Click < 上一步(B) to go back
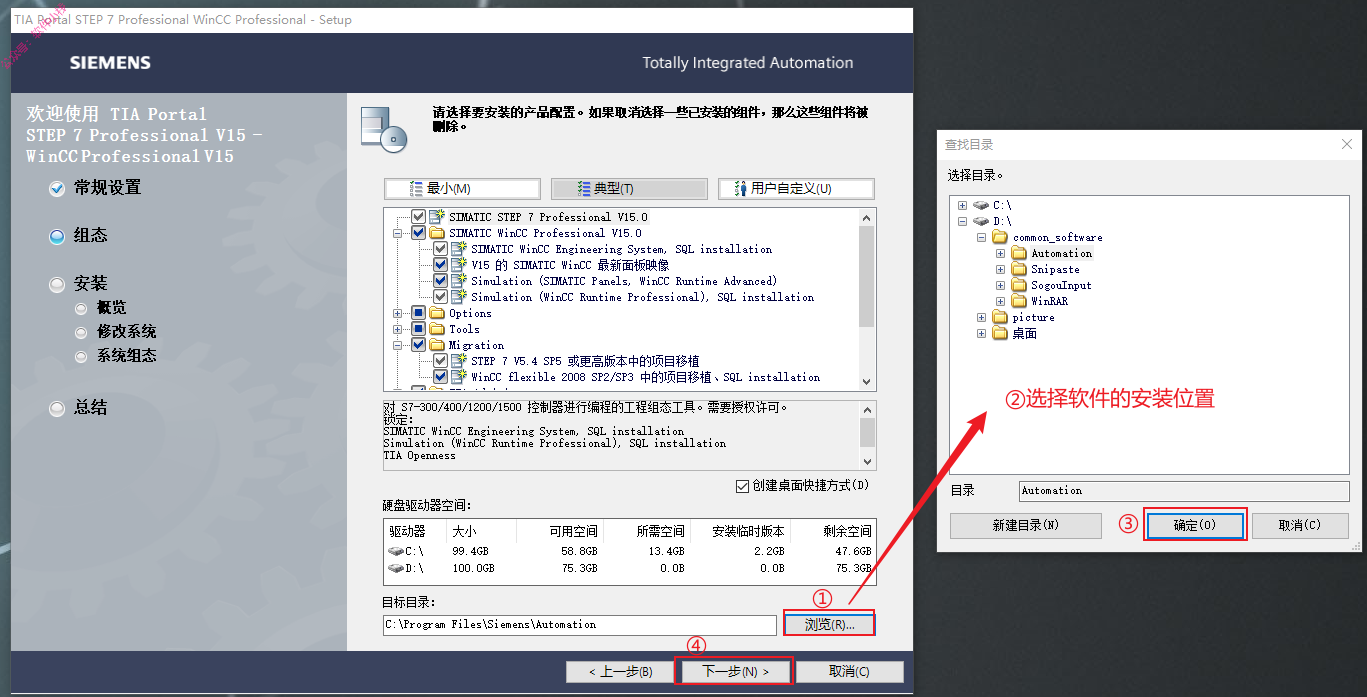 click(620, 671)
